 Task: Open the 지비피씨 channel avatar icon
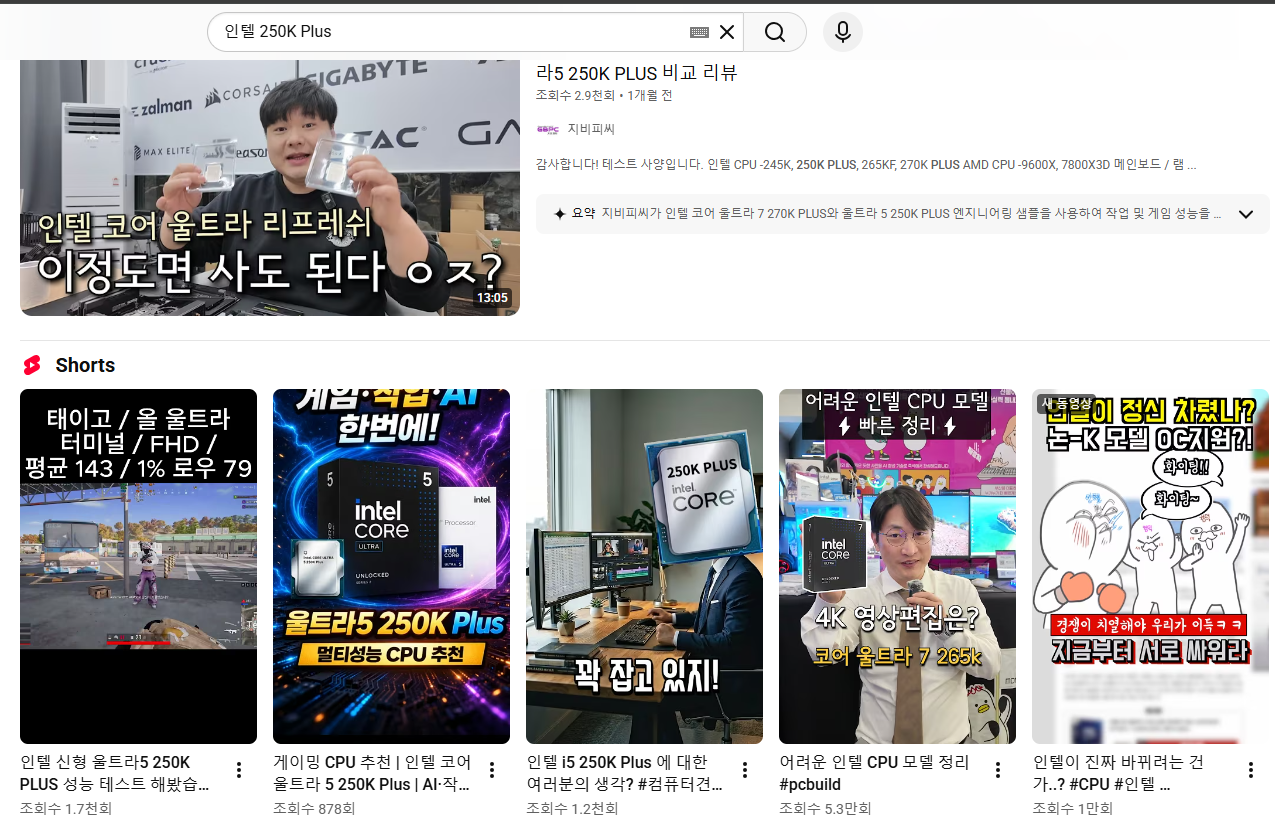[547, 129]
